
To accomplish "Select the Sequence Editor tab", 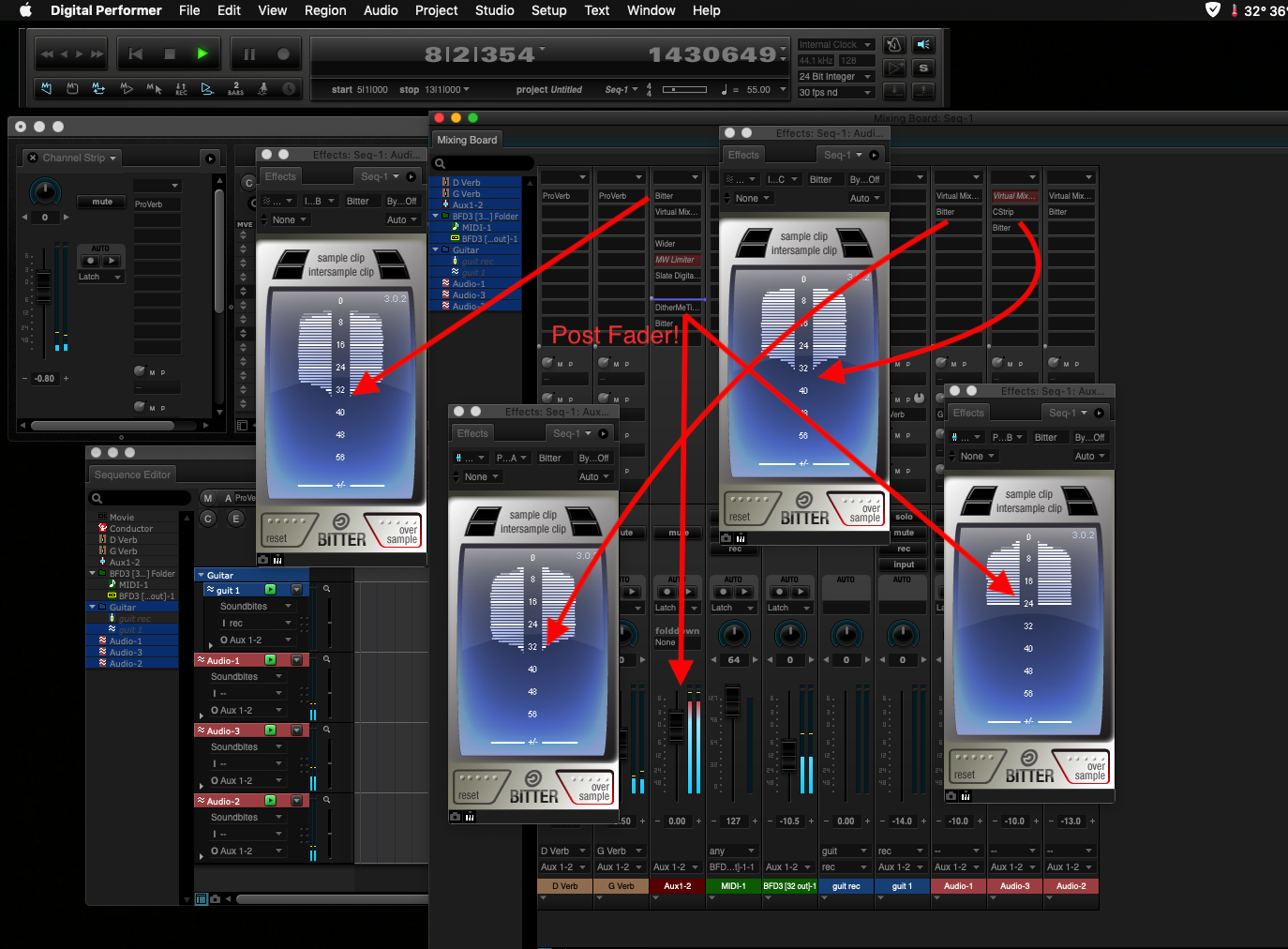I will click(132, 474).
